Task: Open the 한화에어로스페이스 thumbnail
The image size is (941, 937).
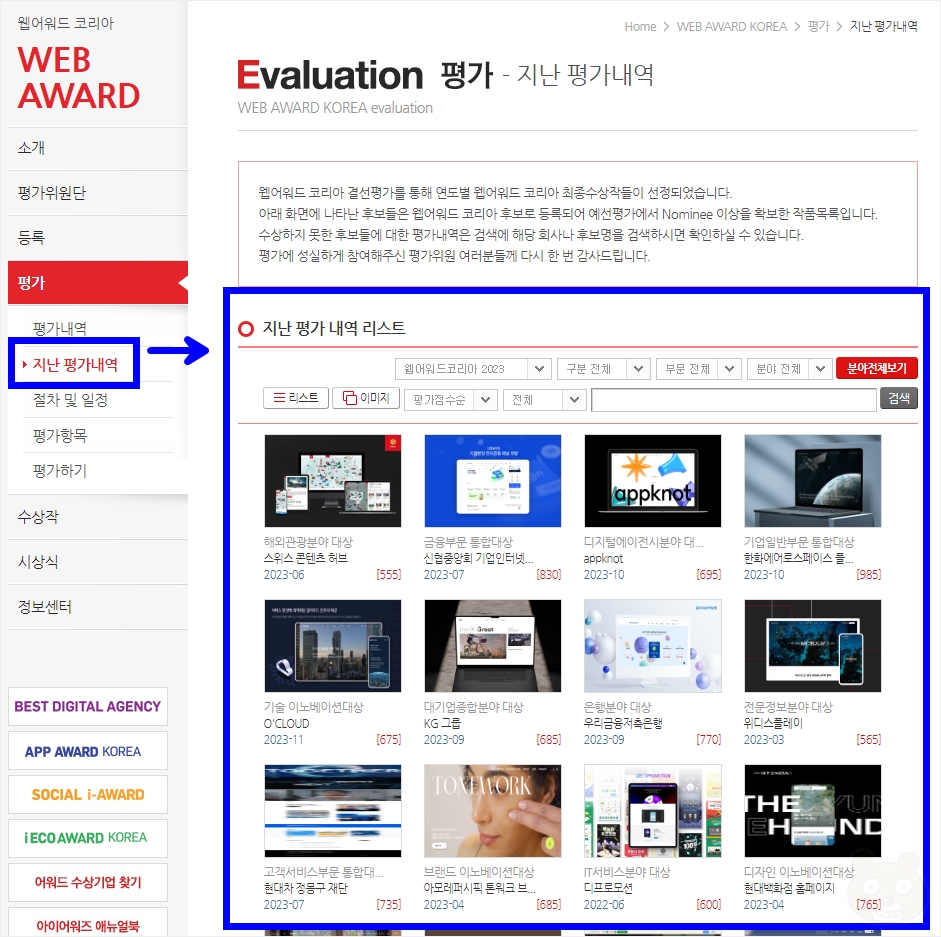Action: 813,481
